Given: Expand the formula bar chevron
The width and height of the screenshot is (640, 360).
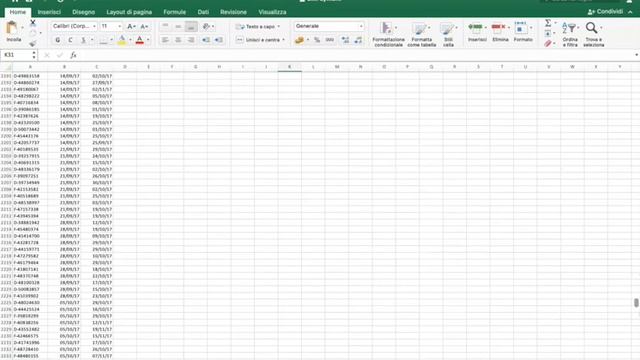Looking at the screenshot, I should pos(636,55).
